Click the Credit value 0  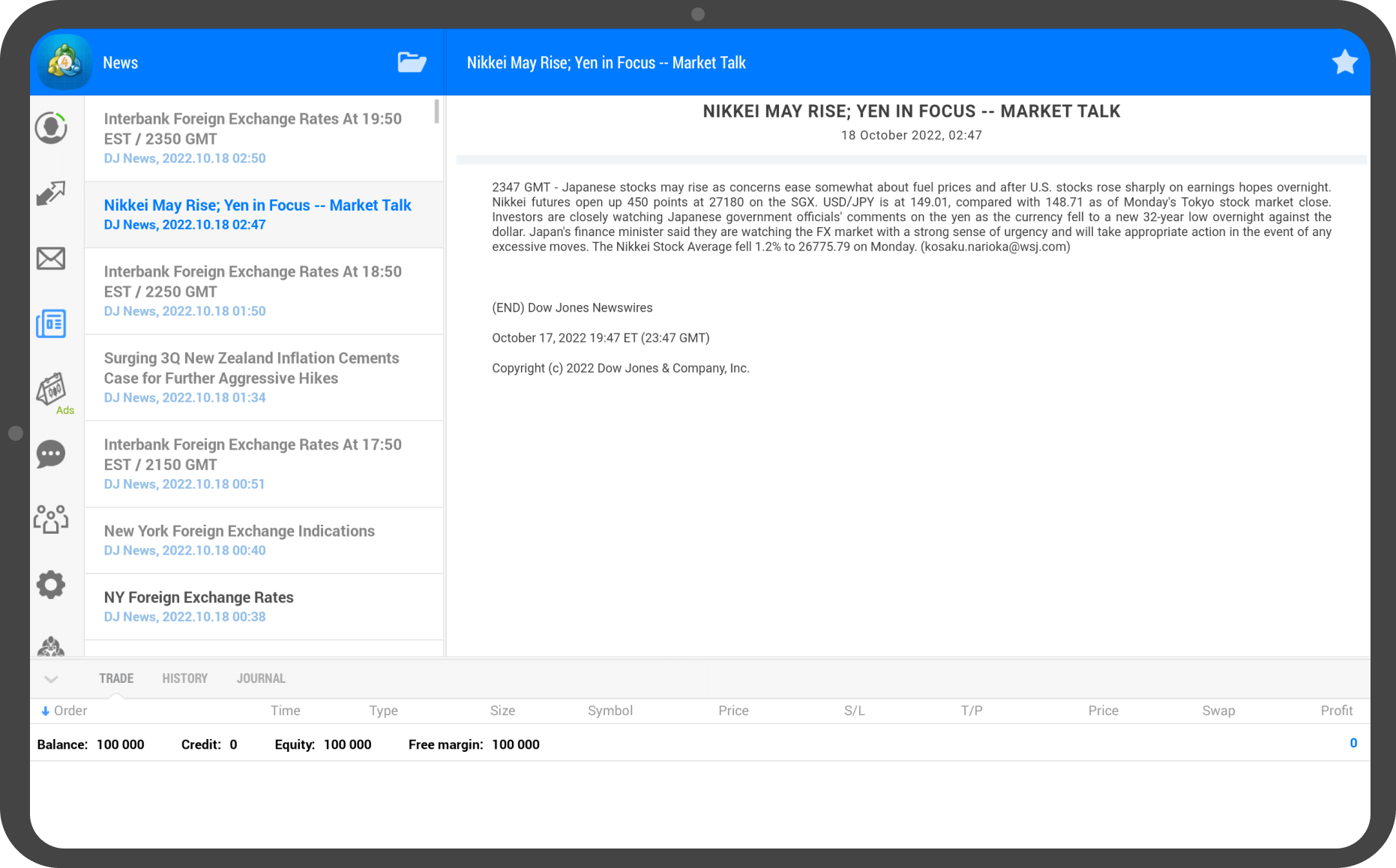(x=233, y=744)
